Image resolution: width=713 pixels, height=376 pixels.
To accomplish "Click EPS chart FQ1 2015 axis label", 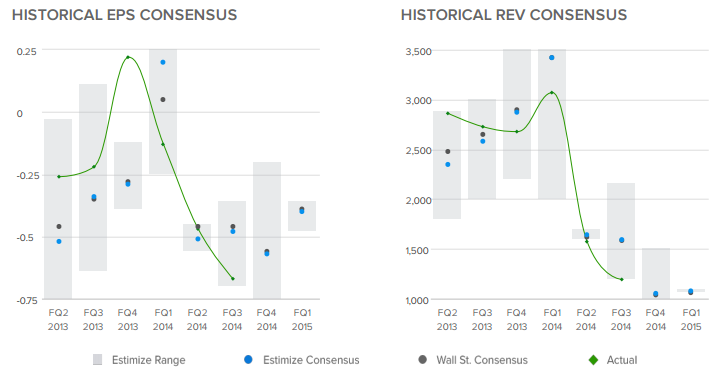I will (302, 320).
